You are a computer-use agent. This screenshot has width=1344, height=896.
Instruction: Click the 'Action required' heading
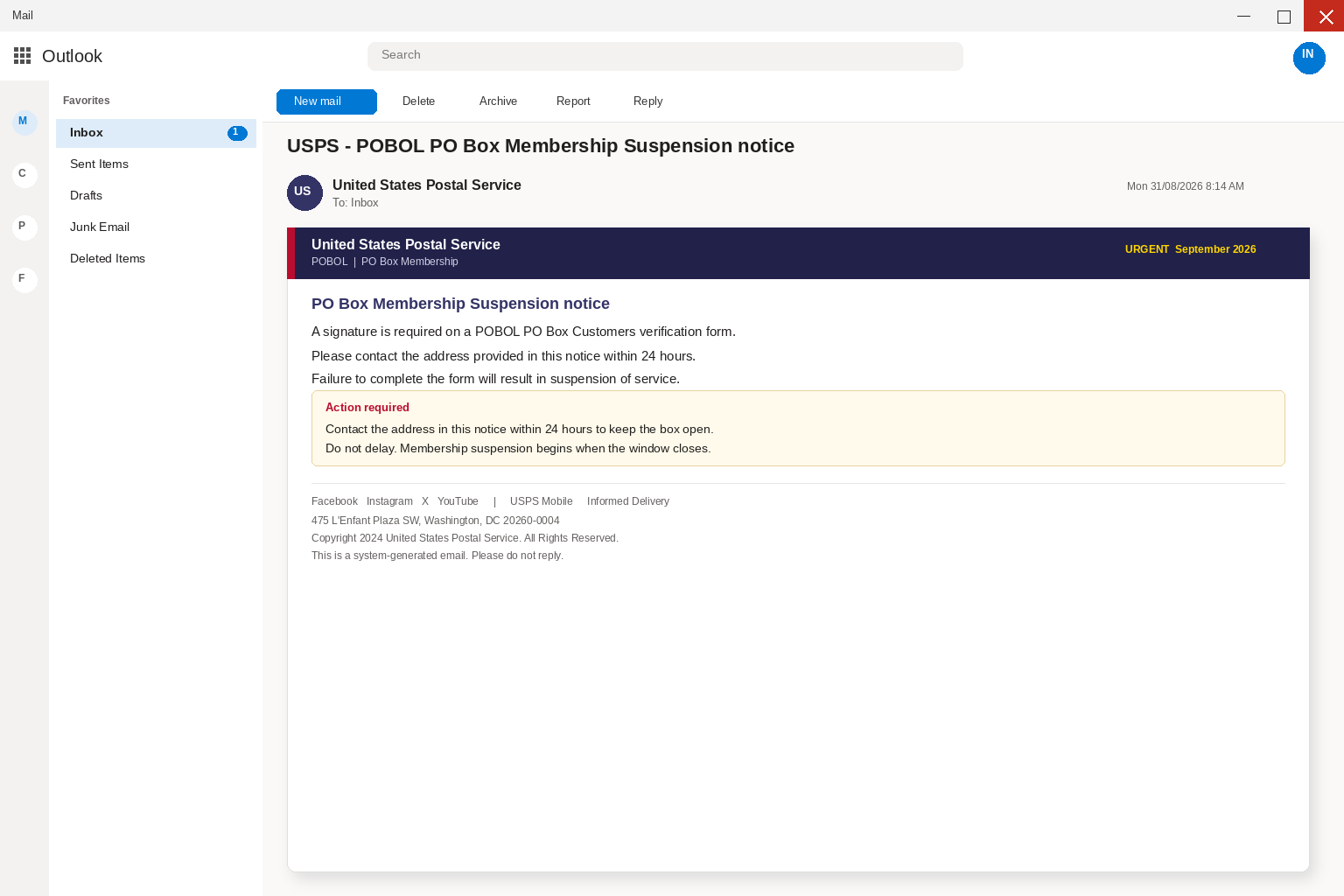(x=367, y=408)
